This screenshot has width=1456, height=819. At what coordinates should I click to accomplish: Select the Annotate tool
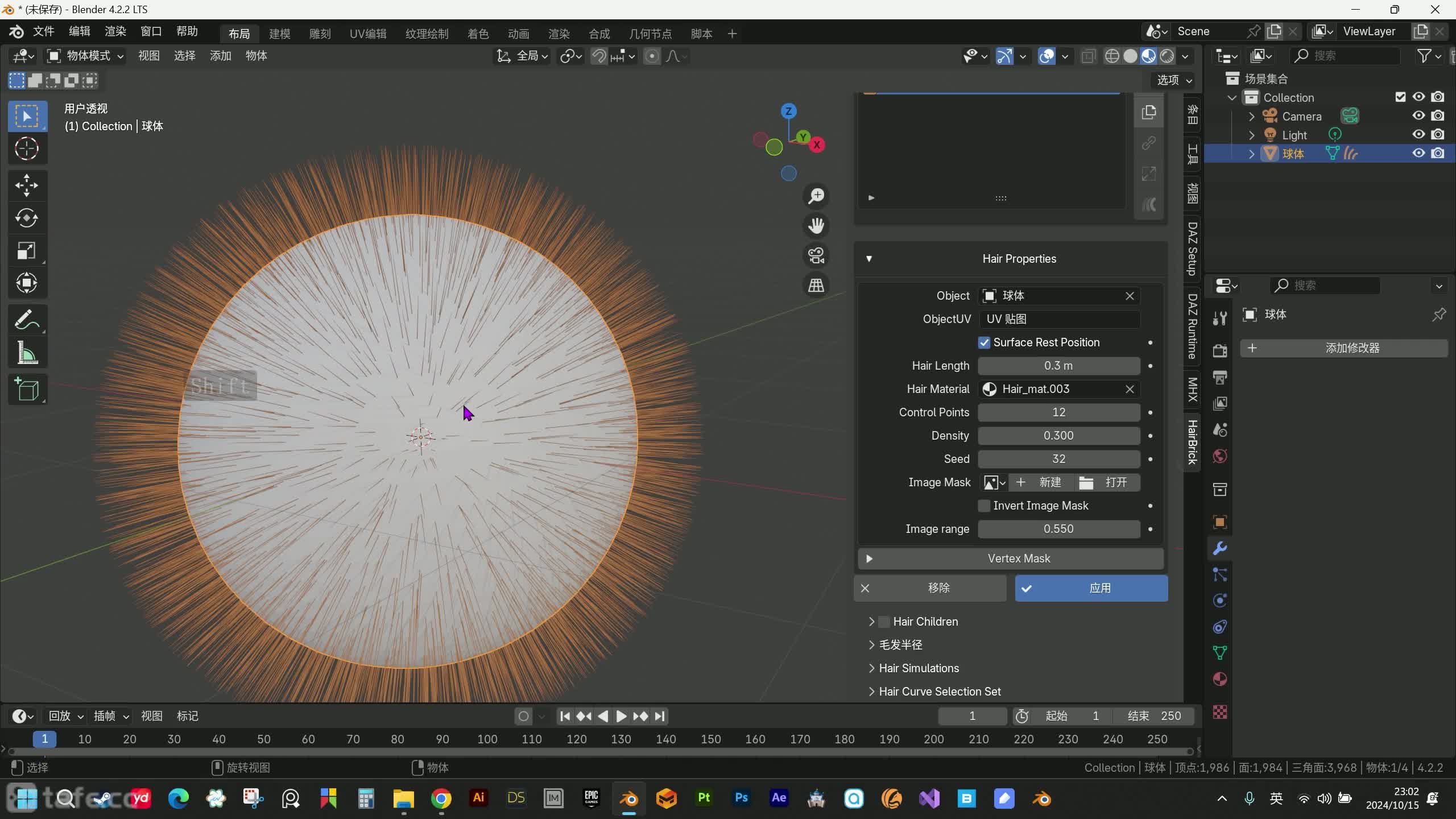(x=26, y=320)
